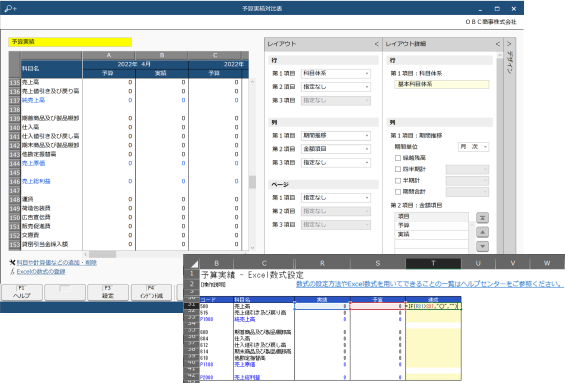Collapse the レイアウト panel with its arrow
565x383 pixels.
pyautogui.click(x=376, y=44)
